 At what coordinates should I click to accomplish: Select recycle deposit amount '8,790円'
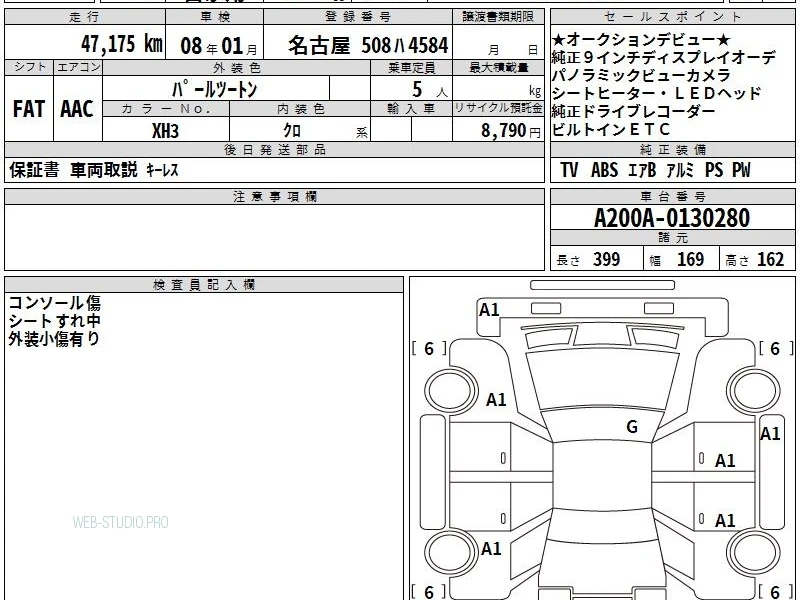pos(511,131)
